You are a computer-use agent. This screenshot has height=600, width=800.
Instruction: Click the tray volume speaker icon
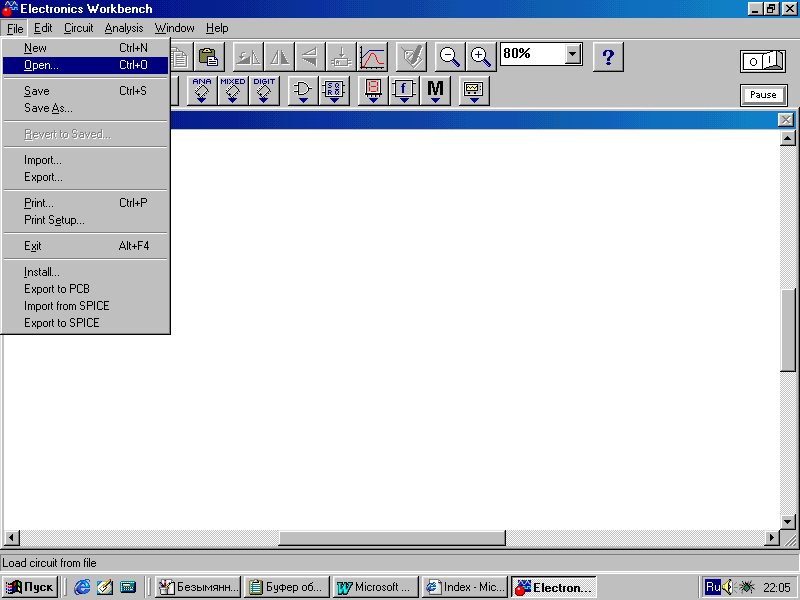728,587
